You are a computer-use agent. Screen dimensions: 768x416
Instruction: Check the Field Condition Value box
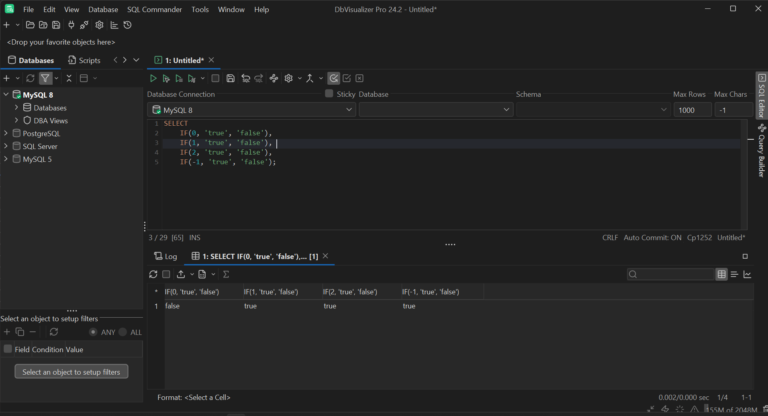click(8, 349)
